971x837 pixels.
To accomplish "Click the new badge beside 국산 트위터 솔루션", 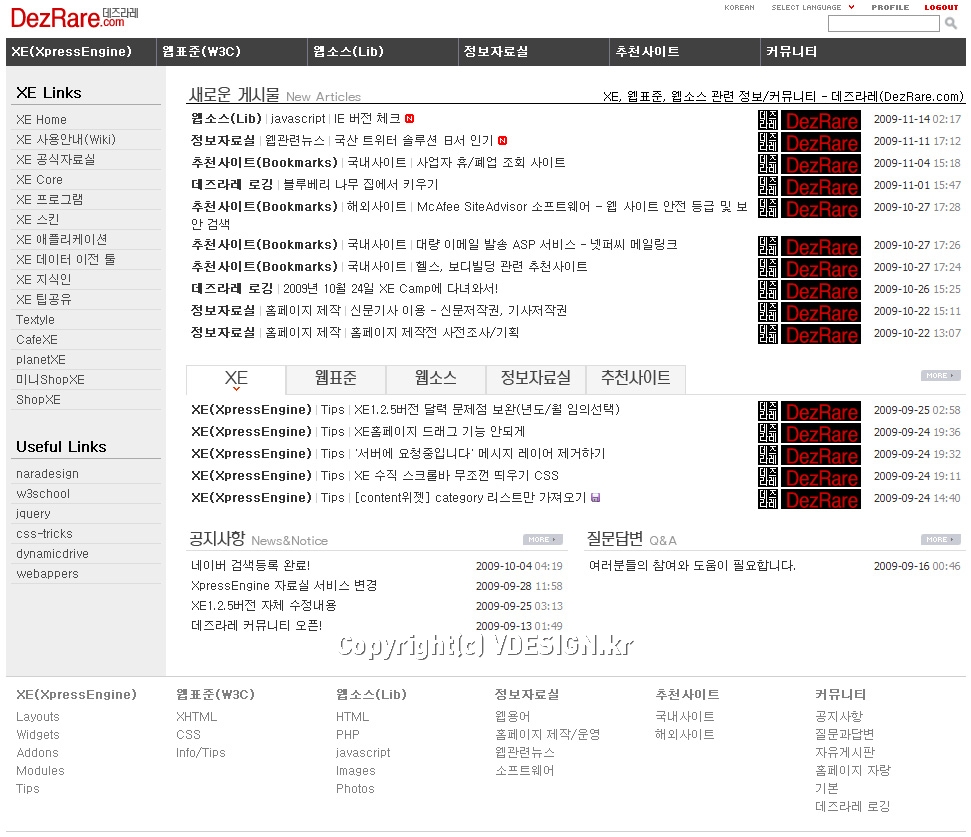I will tap(502, 141).
